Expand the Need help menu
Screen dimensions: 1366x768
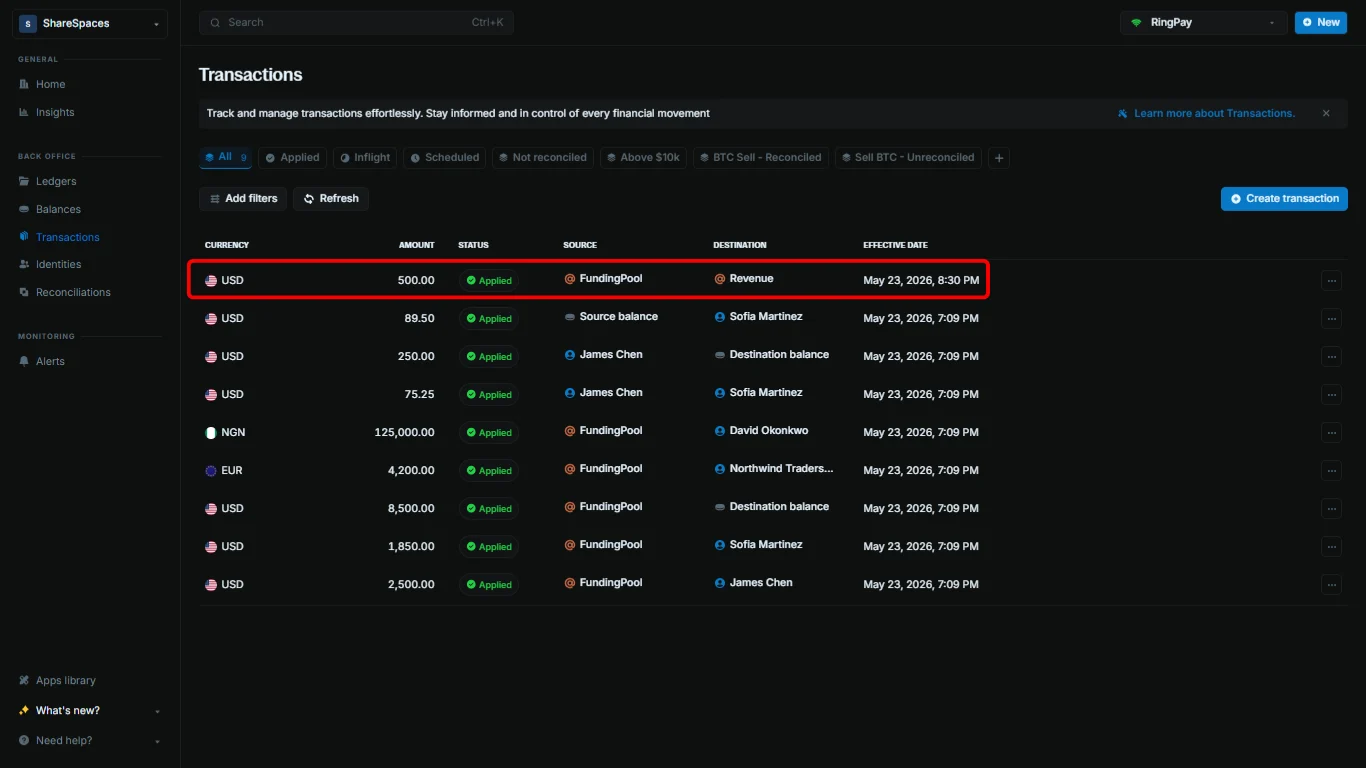pyautogui.click(x=88, y=740)
